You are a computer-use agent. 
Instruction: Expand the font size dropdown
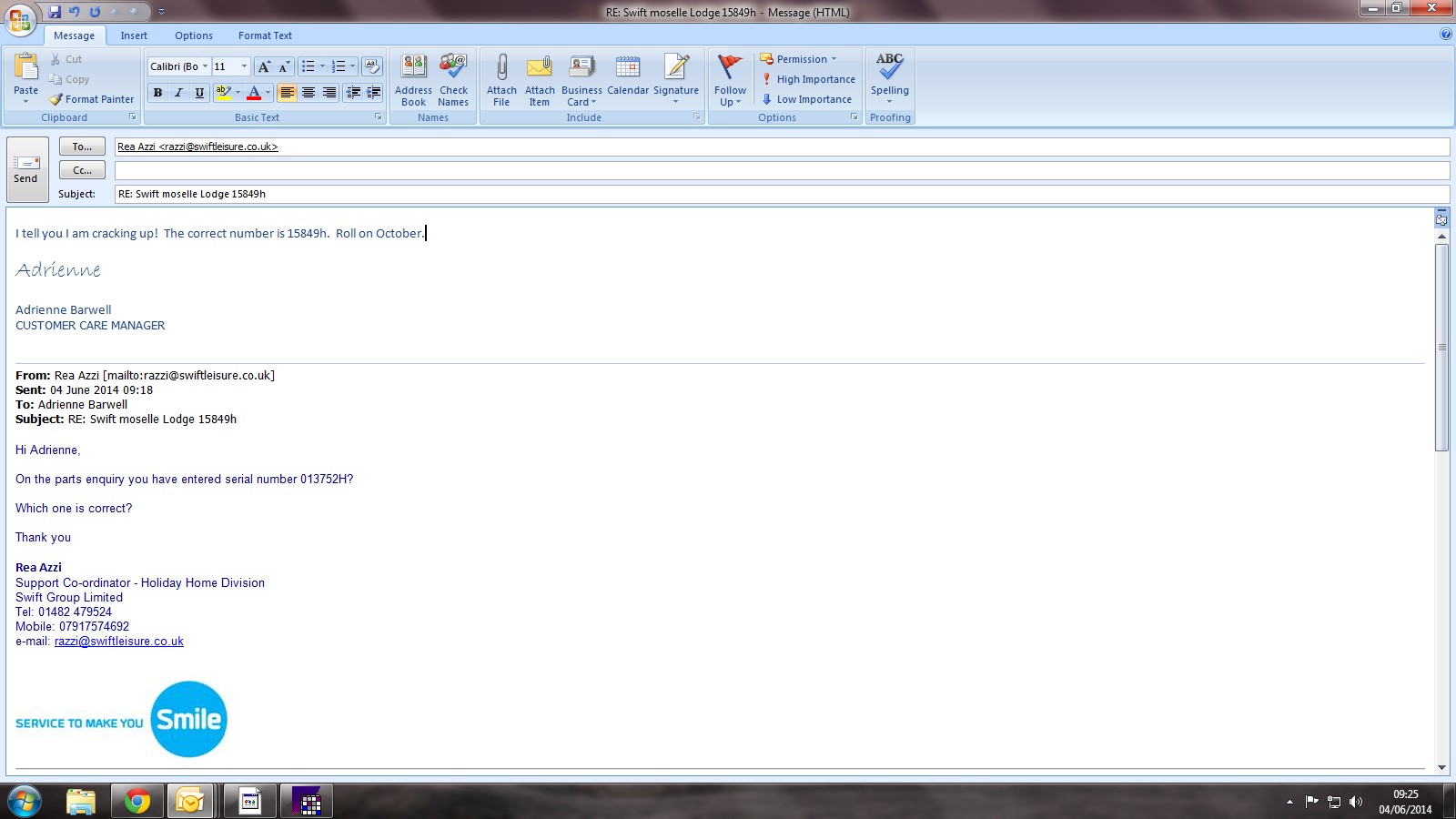pyautogui.click(x=244, y=66)
